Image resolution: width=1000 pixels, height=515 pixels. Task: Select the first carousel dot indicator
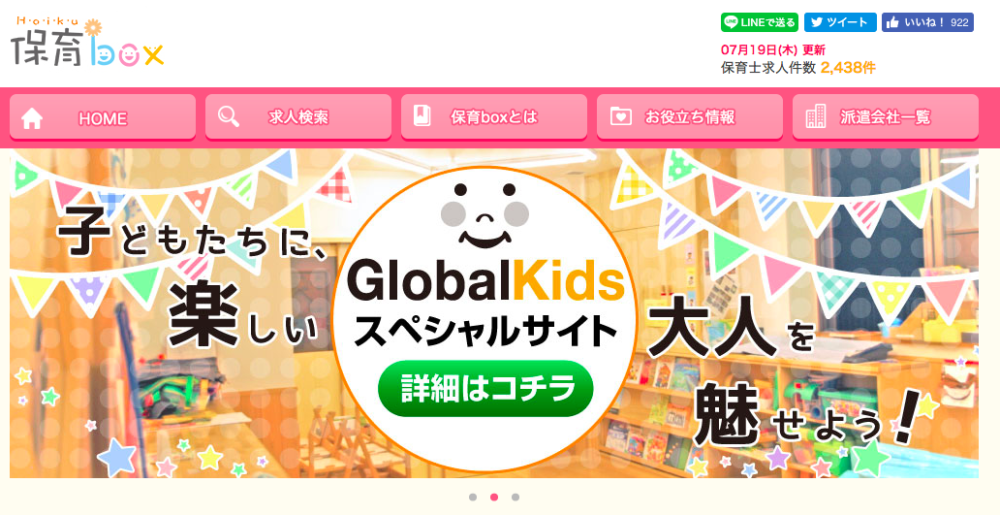473,497
